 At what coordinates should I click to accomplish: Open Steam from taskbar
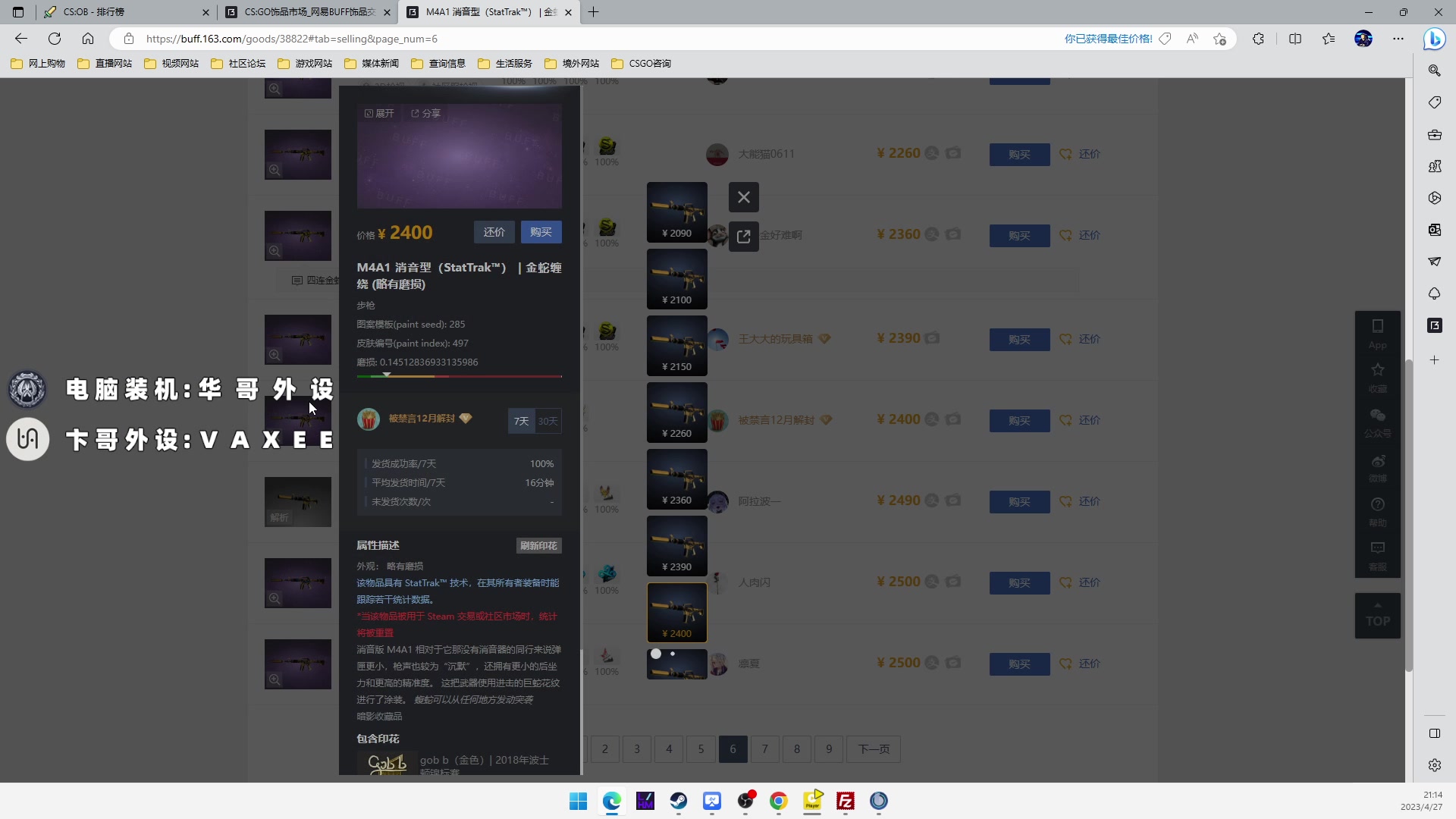678,801
